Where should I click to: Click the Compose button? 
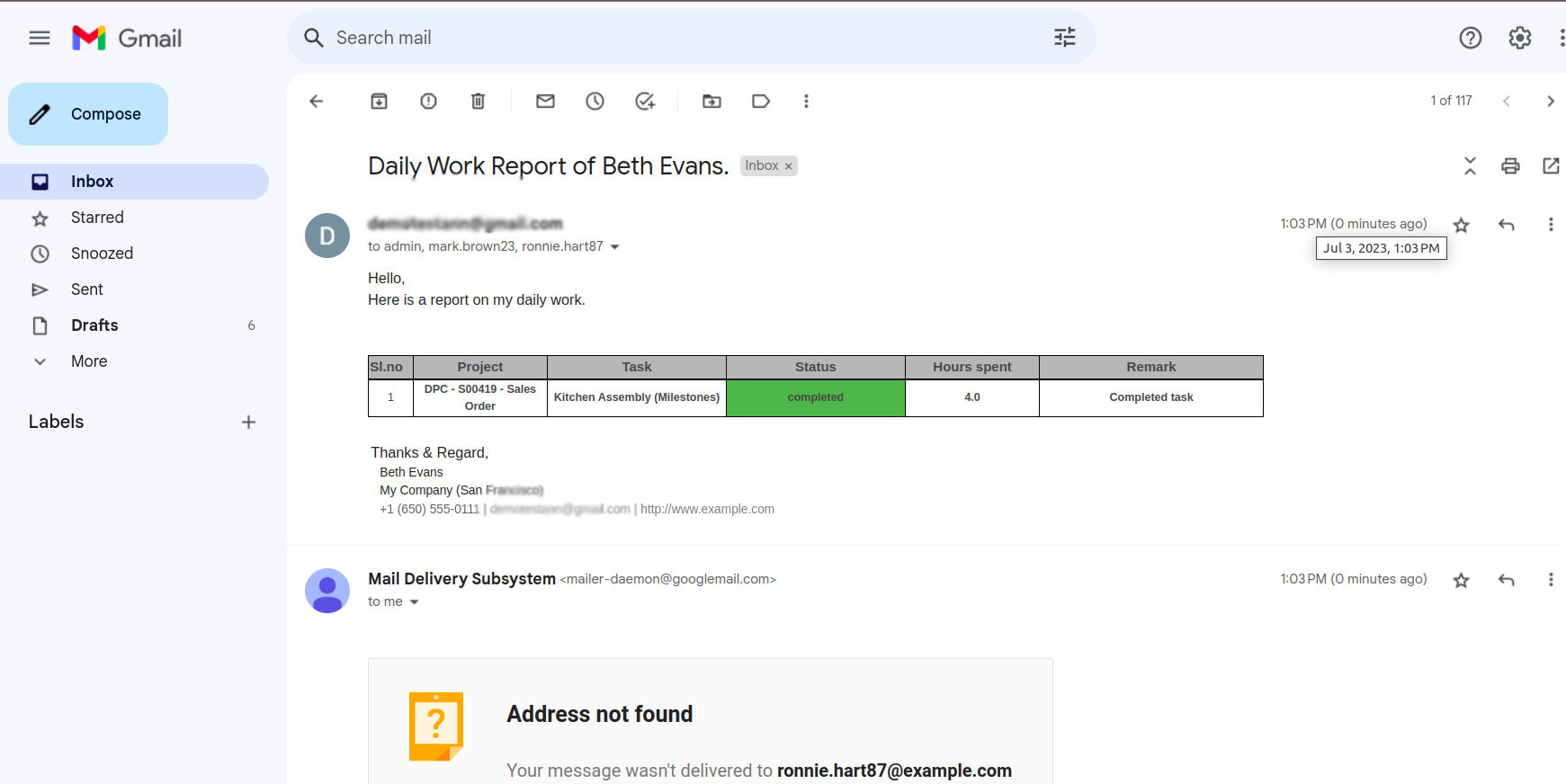click(x=88, y=114)
